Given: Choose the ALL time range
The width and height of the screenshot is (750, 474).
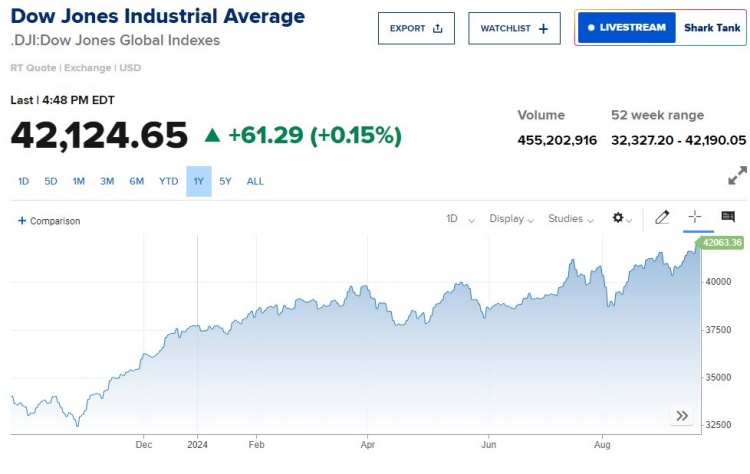Looking at the screenshot, I should [255, 181].
